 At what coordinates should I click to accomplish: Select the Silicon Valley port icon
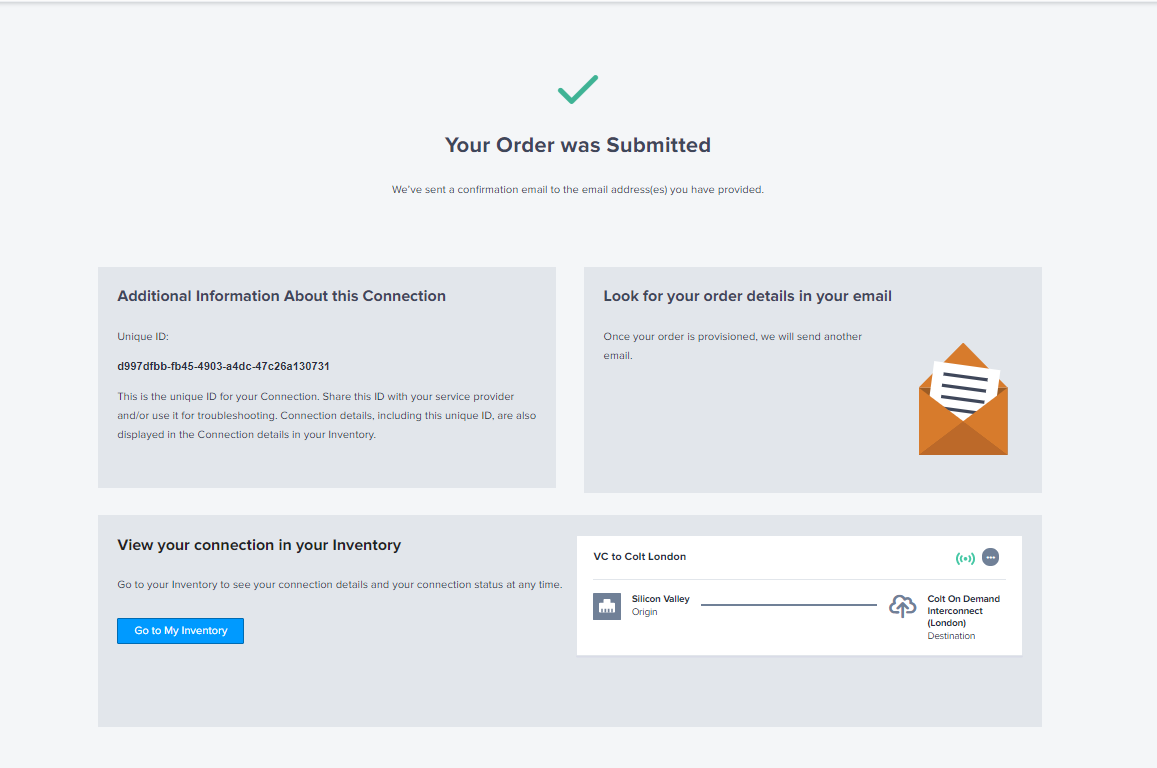click(607, 605)
